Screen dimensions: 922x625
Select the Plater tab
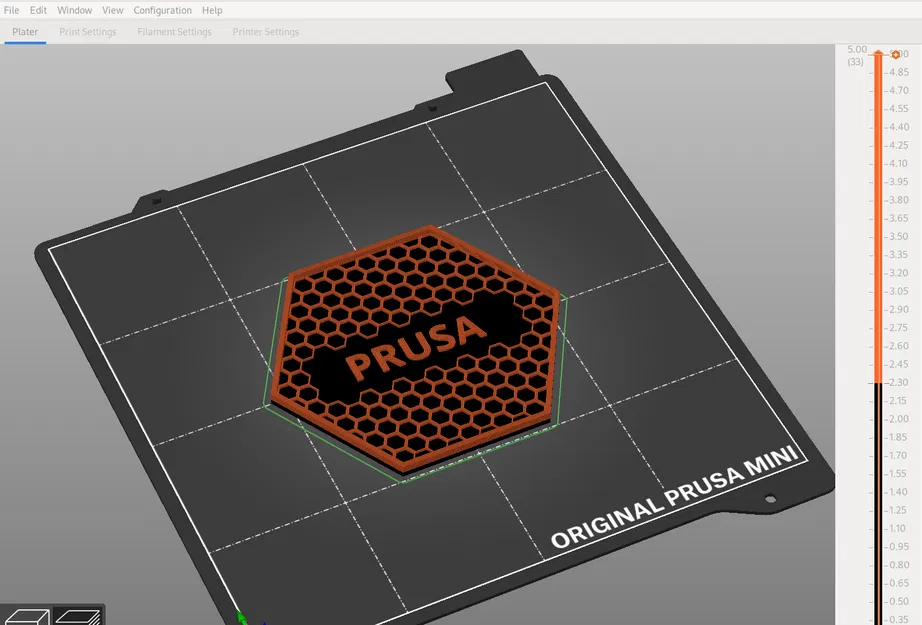click(25, 32)
